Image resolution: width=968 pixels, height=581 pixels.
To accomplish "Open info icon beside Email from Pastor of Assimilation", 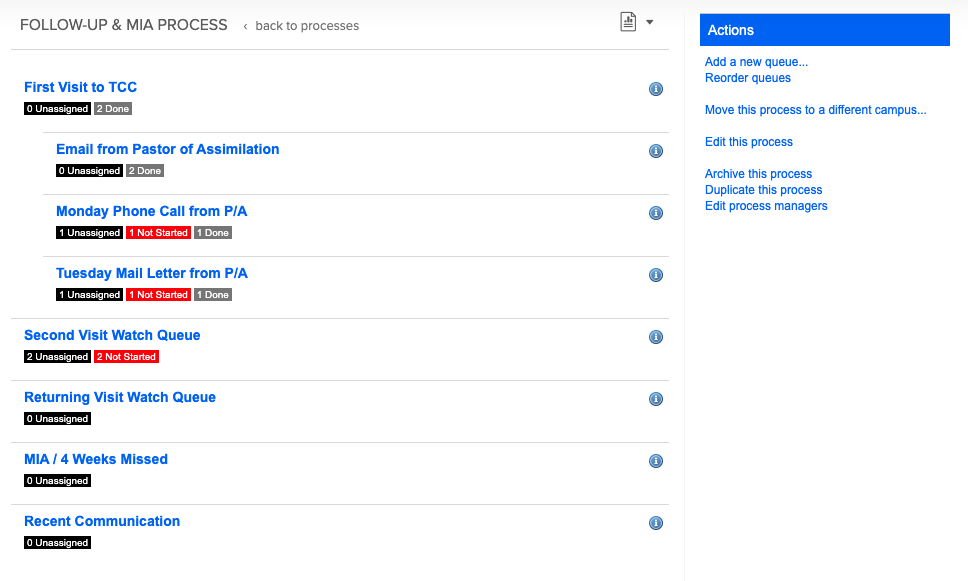I will [x=656, y=151].
